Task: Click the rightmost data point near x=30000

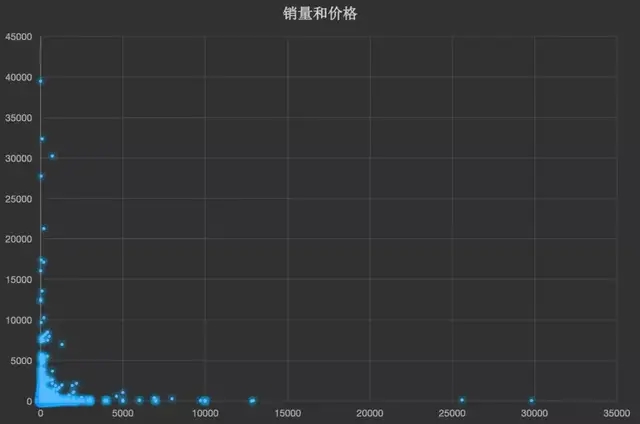Action: click(x=531, y=400)
